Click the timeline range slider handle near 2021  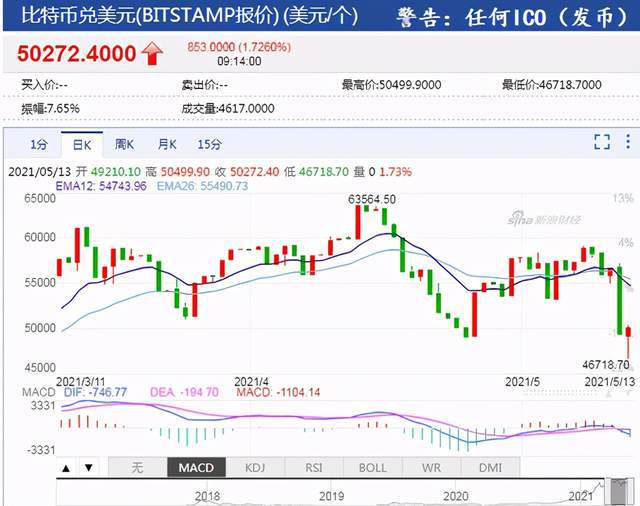click(620, 492)
